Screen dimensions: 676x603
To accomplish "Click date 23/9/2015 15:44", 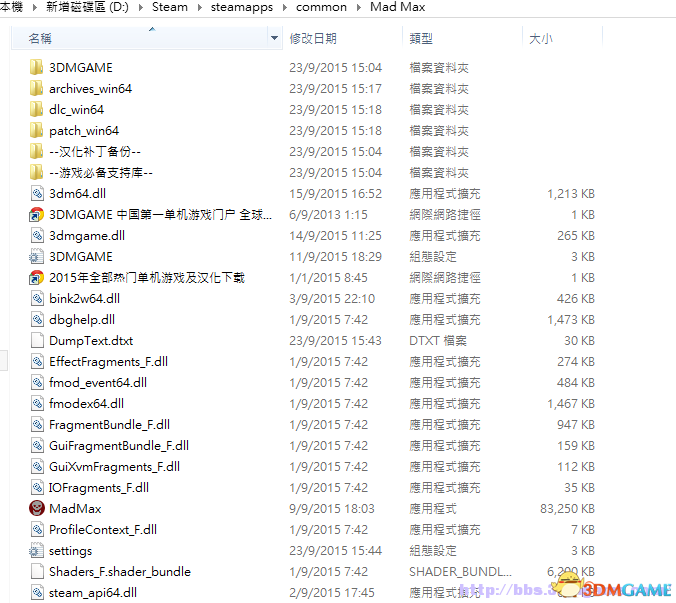I will coord(335,550).
